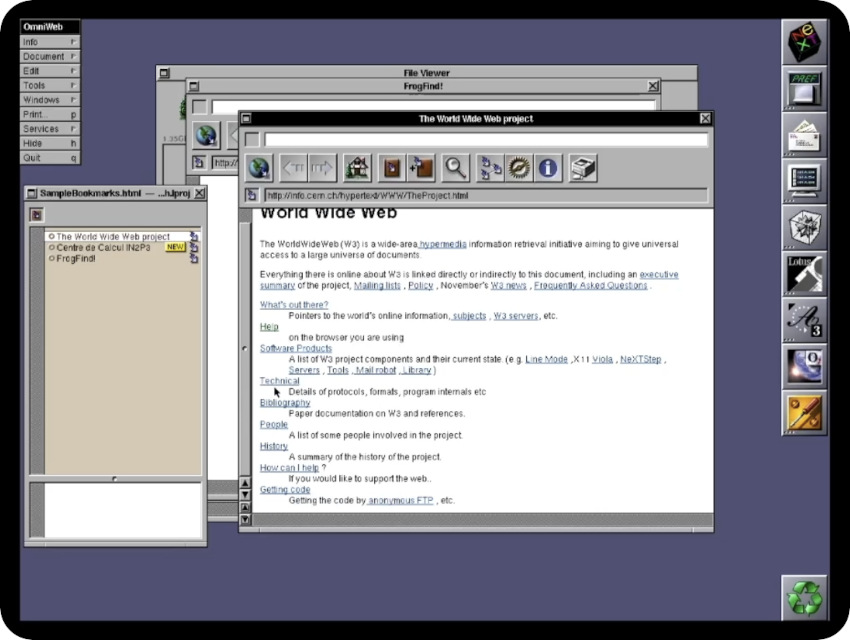Open the W3 servers link
850x640 pixels.
point(516,315)
